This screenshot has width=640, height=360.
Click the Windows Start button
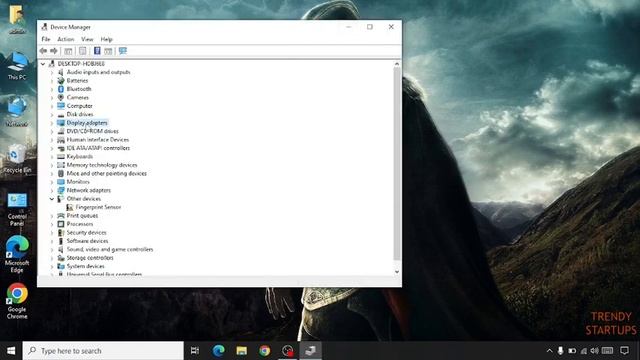[x=11, y=351]
